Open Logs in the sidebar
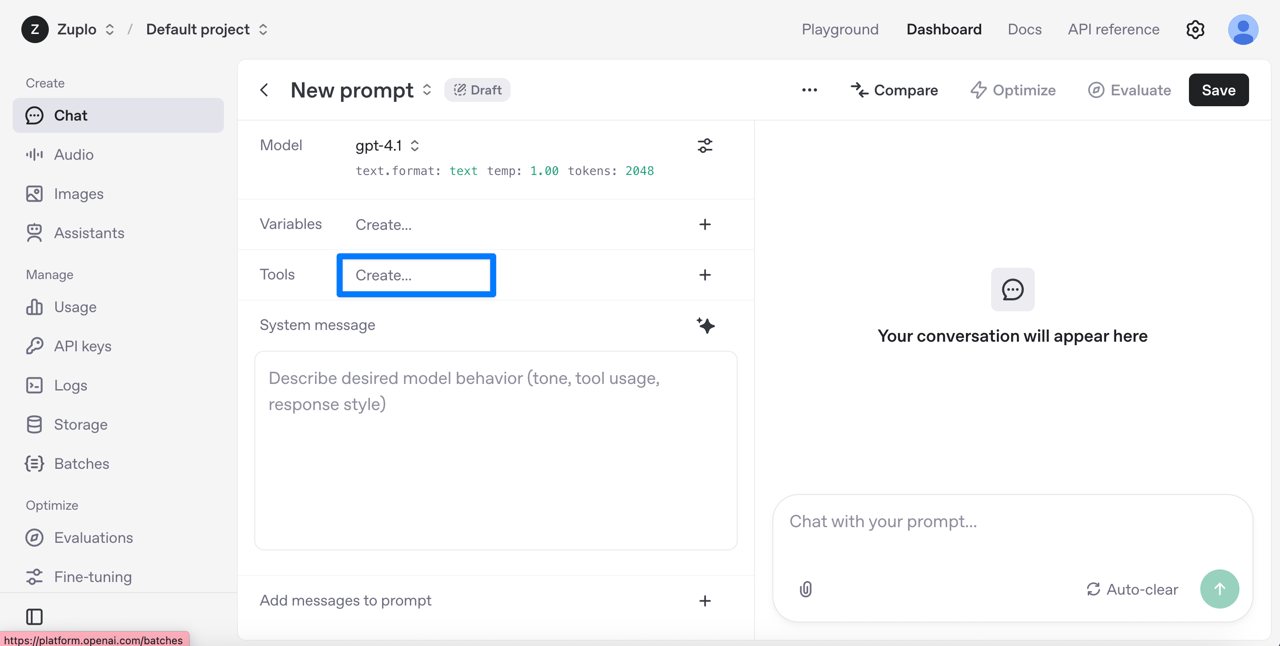Viewport: 1280px width, 646px height. pyautogui.click(x=118, y=385)
